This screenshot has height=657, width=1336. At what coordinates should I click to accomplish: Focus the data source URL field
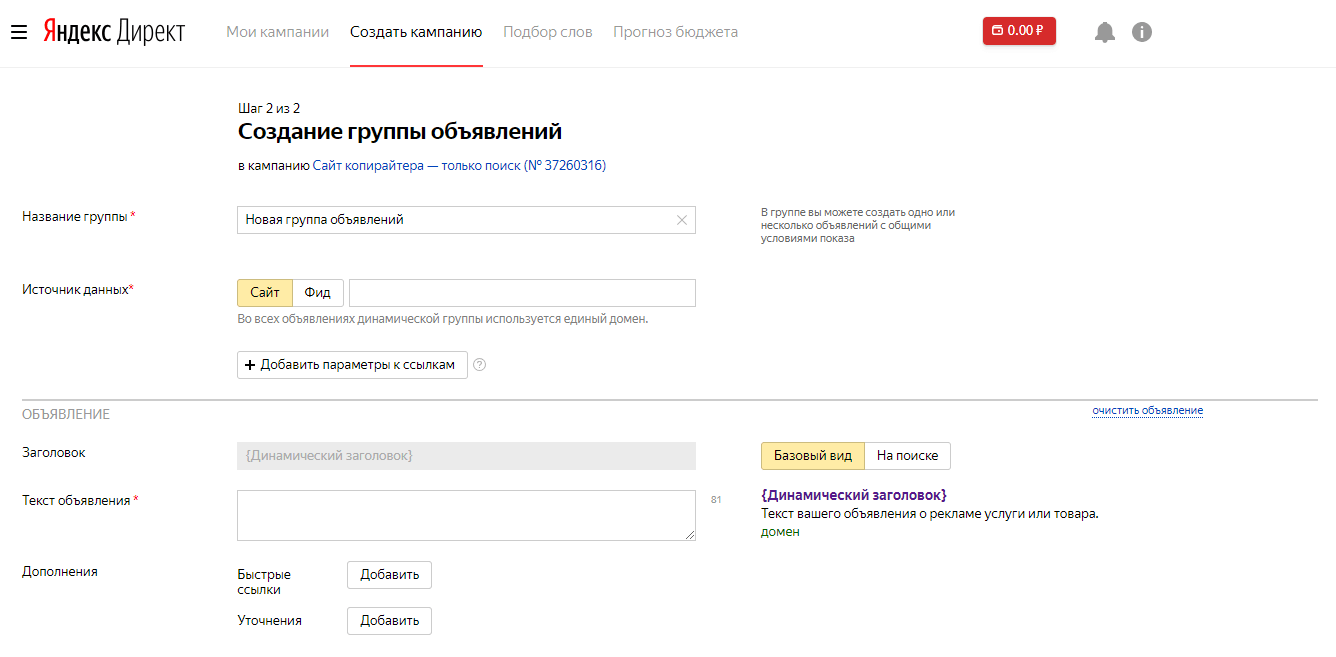pyautogui.click(x=522, y=292)
